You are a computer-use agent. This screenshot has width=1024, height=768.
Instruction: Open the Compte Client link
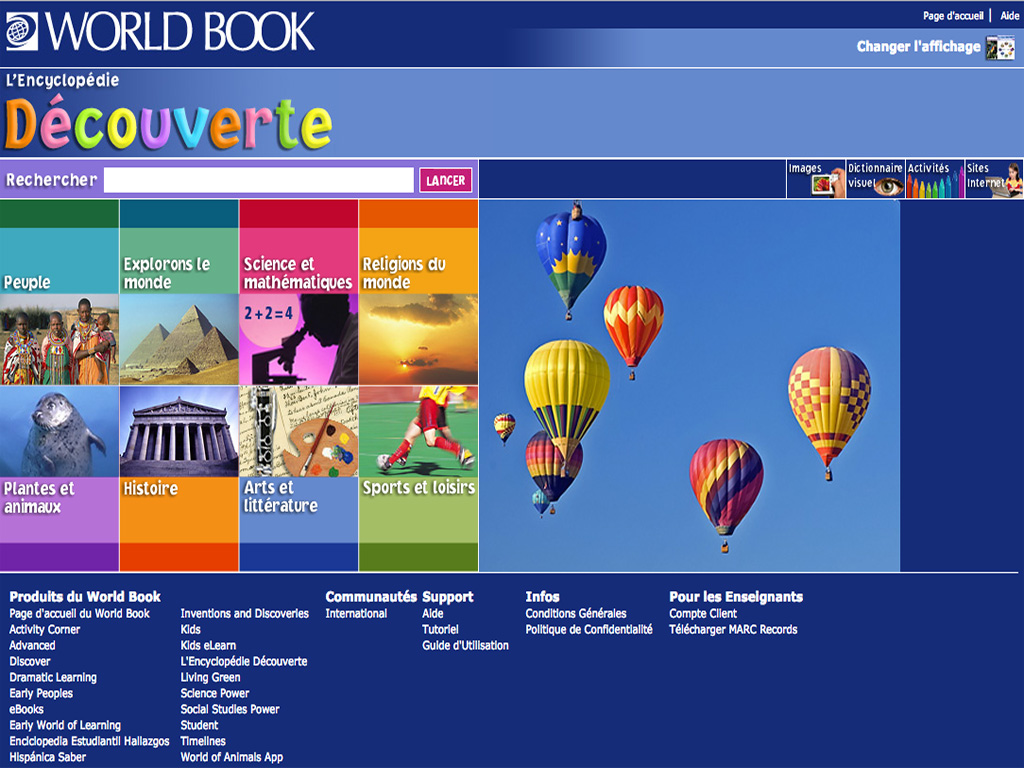tap(703, 613)
